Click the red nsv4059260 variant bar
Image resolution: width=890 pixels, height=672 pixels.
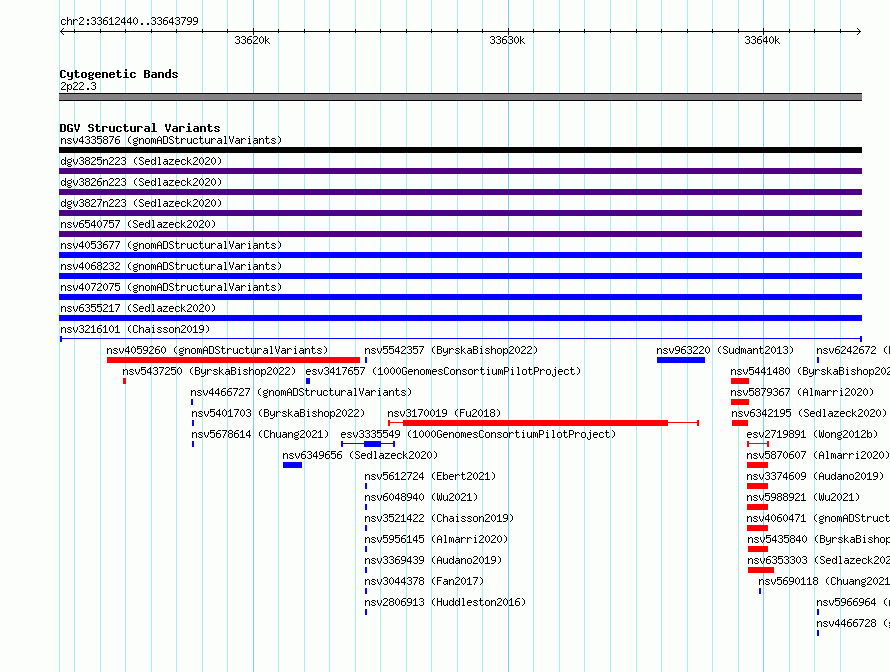click(233, 360)
